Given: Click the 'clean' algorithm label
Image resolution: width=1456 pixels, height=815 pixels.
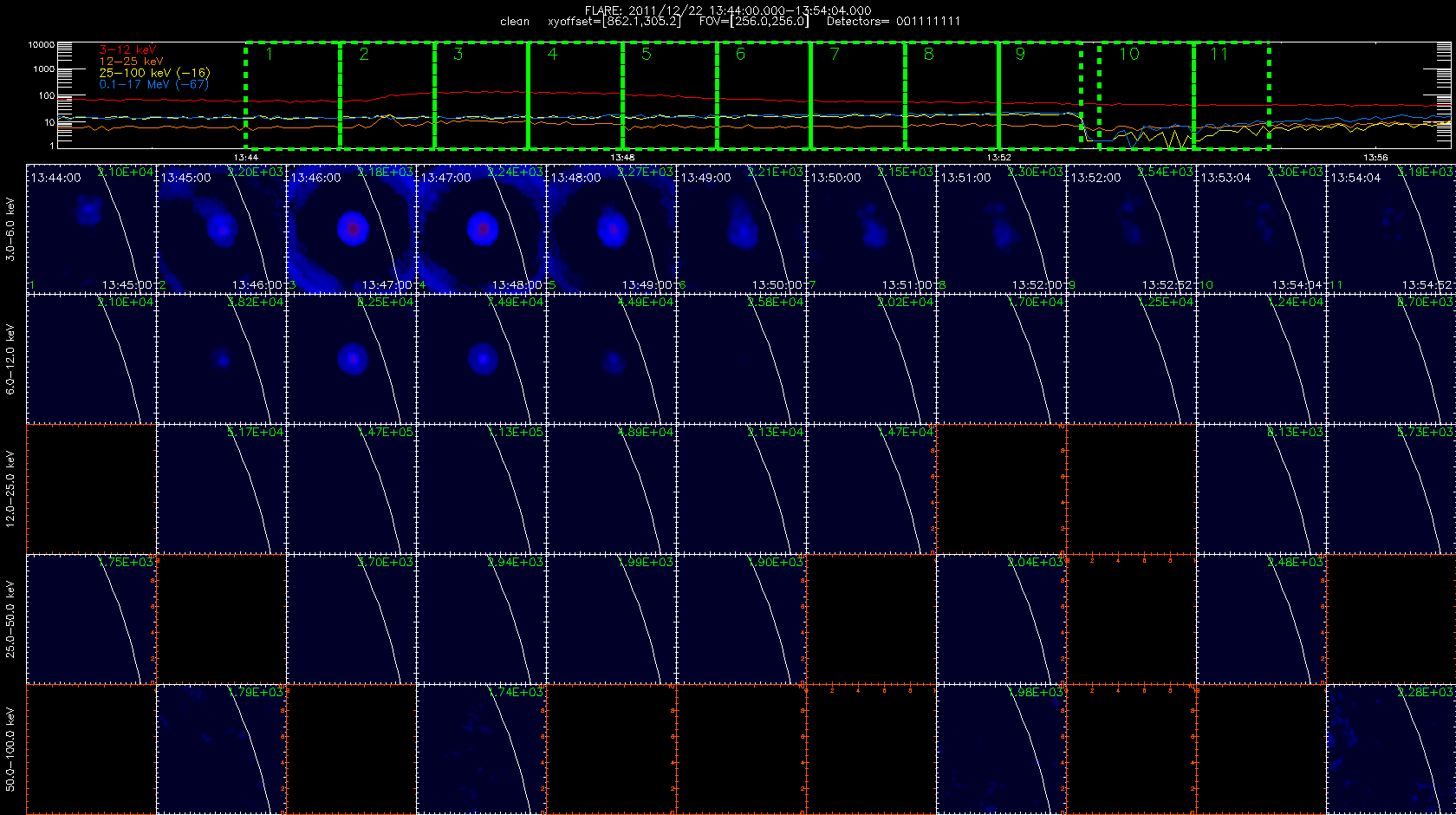Looking at the screenshot, I should (x=515, y=21).
